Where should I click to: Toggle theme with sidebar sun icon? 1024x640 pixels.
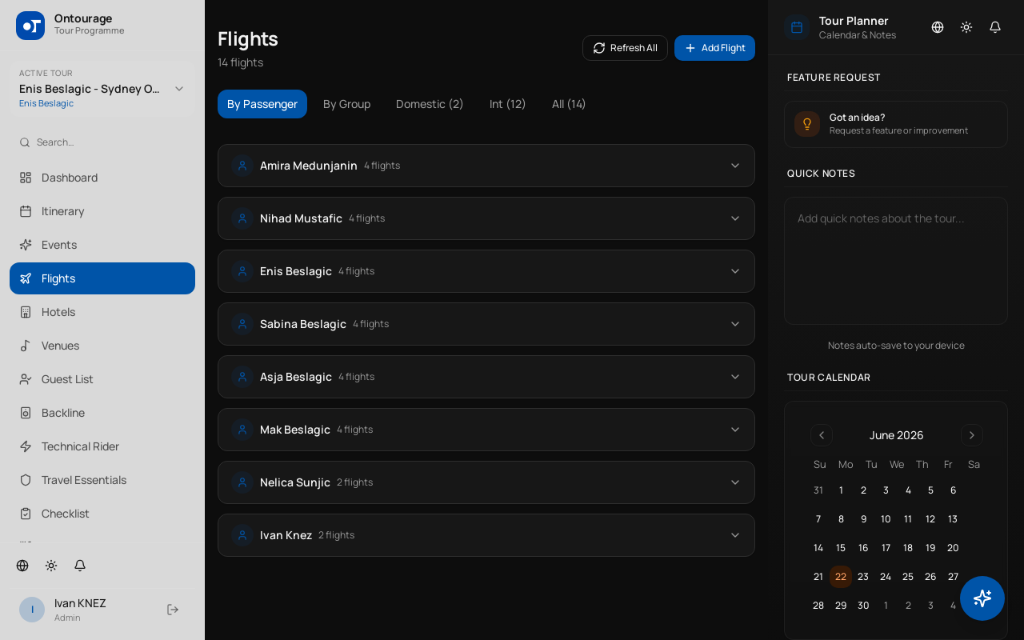51,566
